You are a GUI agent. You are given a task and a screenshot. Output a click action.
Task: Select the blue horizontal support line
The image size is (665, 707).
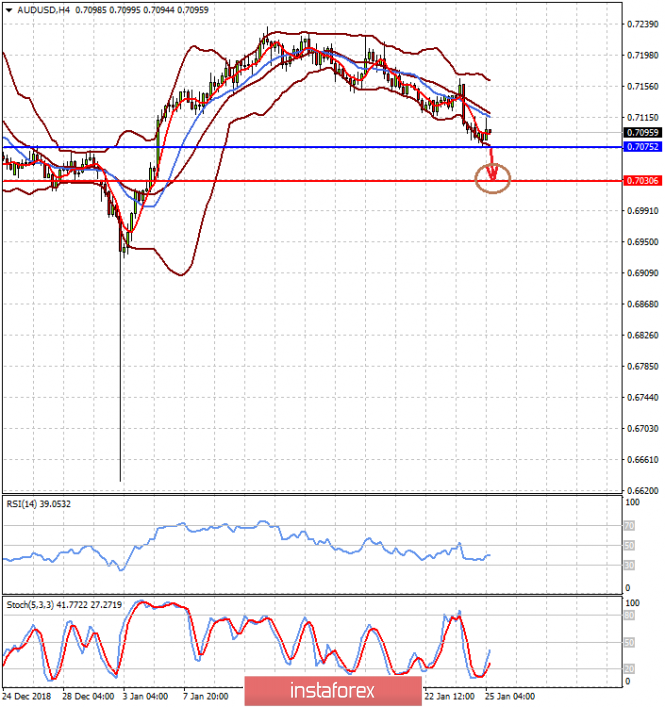(300, 147)
